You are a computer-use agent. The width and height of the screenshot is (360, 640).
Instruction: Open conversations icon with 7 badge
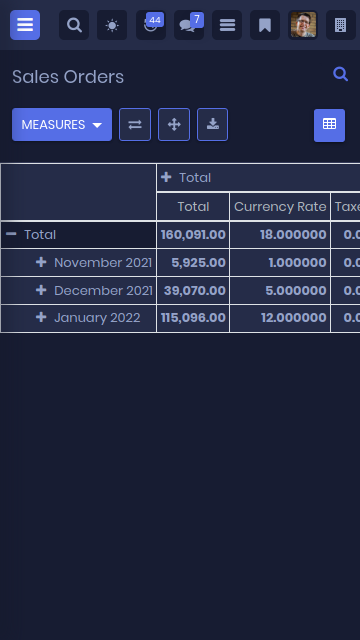tap(189, 25)
